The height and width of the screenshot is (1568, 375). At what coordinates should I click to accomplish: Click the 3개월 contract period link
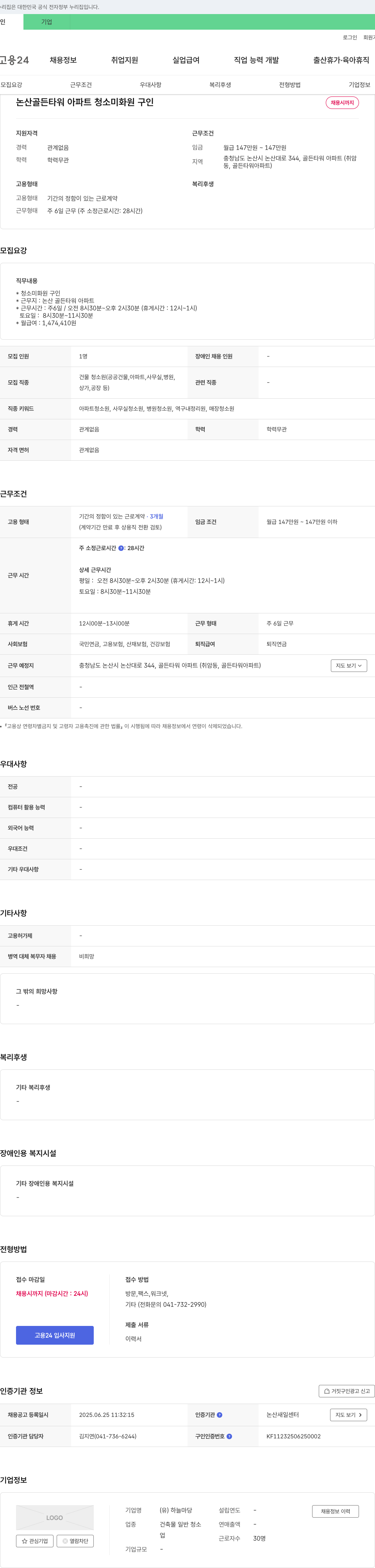click(x=157, y=516)
